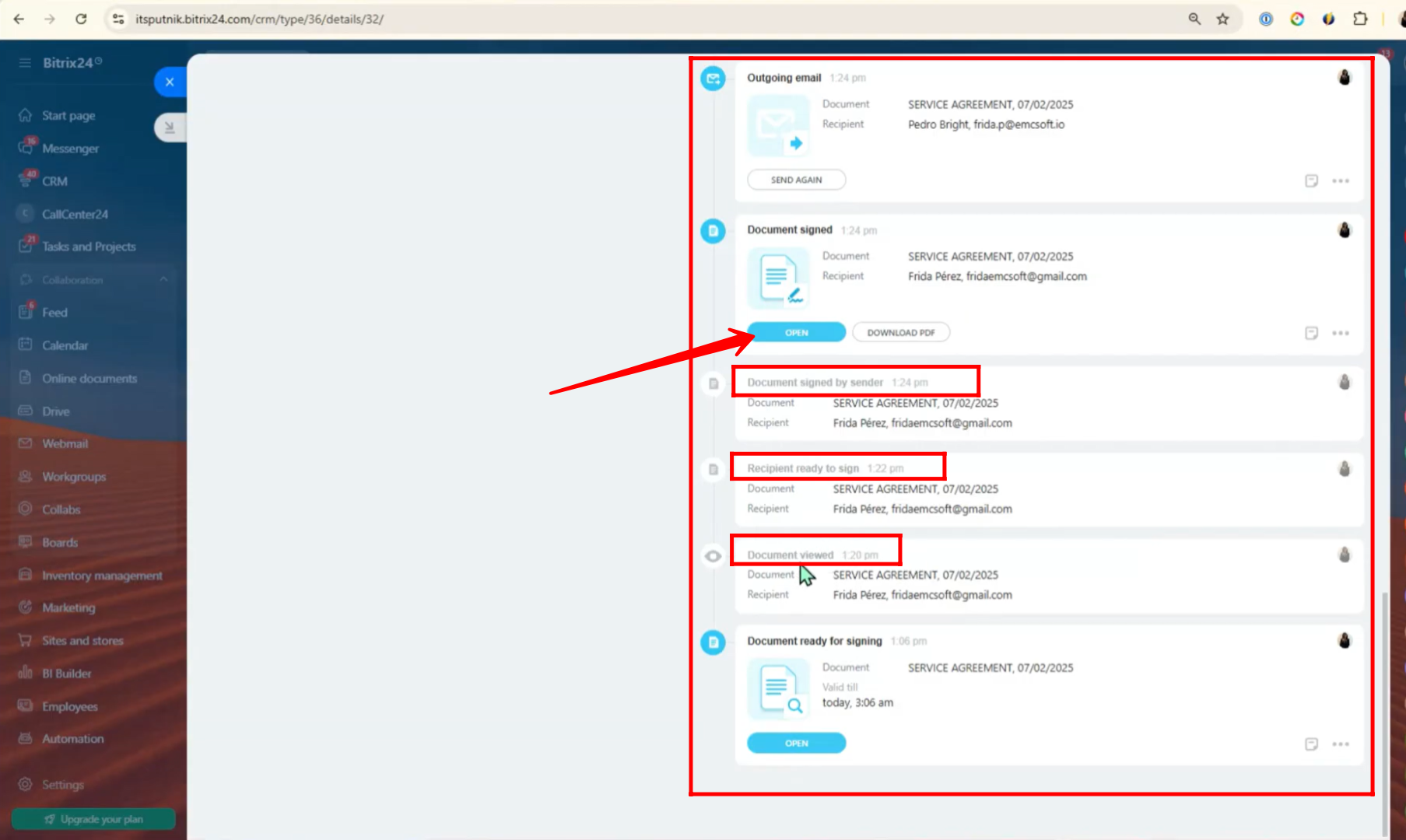Click Upgrade your plan button
Image resolution: width=1406 pixels, height=840 pixels.
point(93,819)
